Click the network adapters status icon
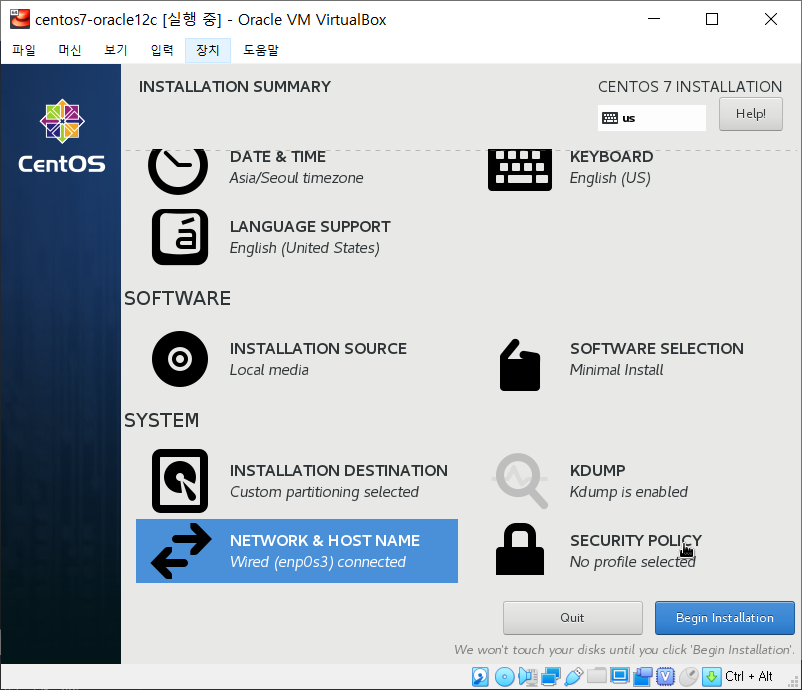Screen dimensions: 802x690 [551, 677]
